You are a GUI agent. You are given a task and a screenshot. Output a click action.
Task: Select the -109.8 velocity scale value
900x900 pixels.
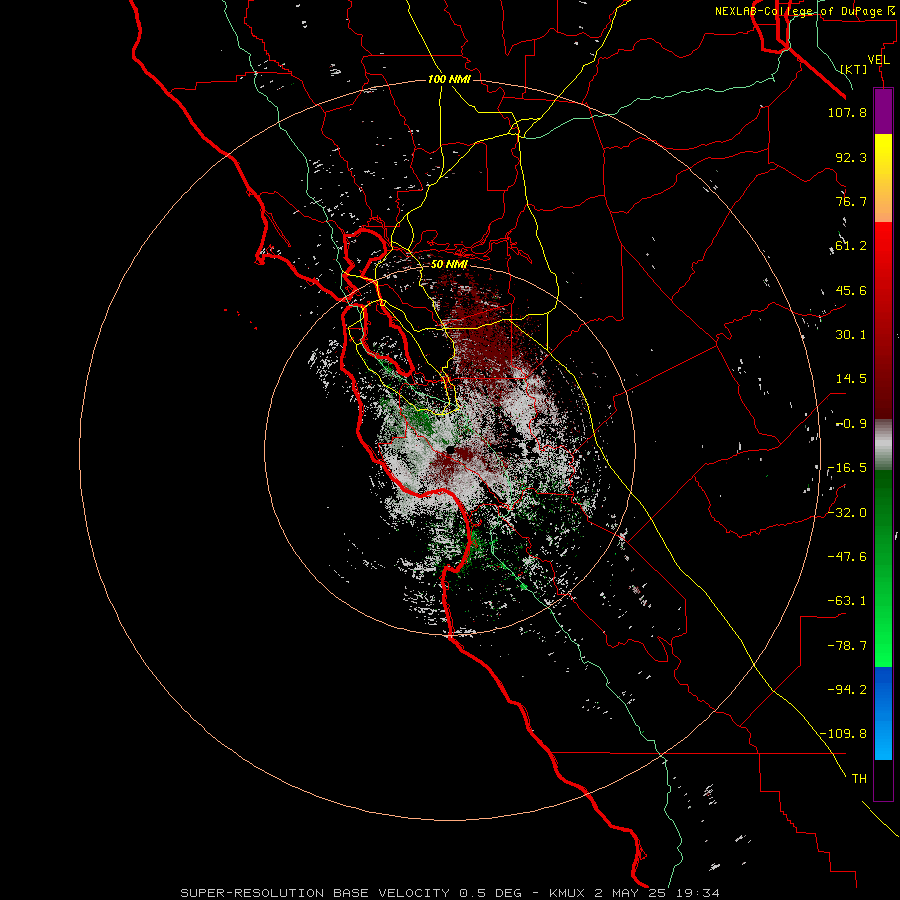point(843,734)
